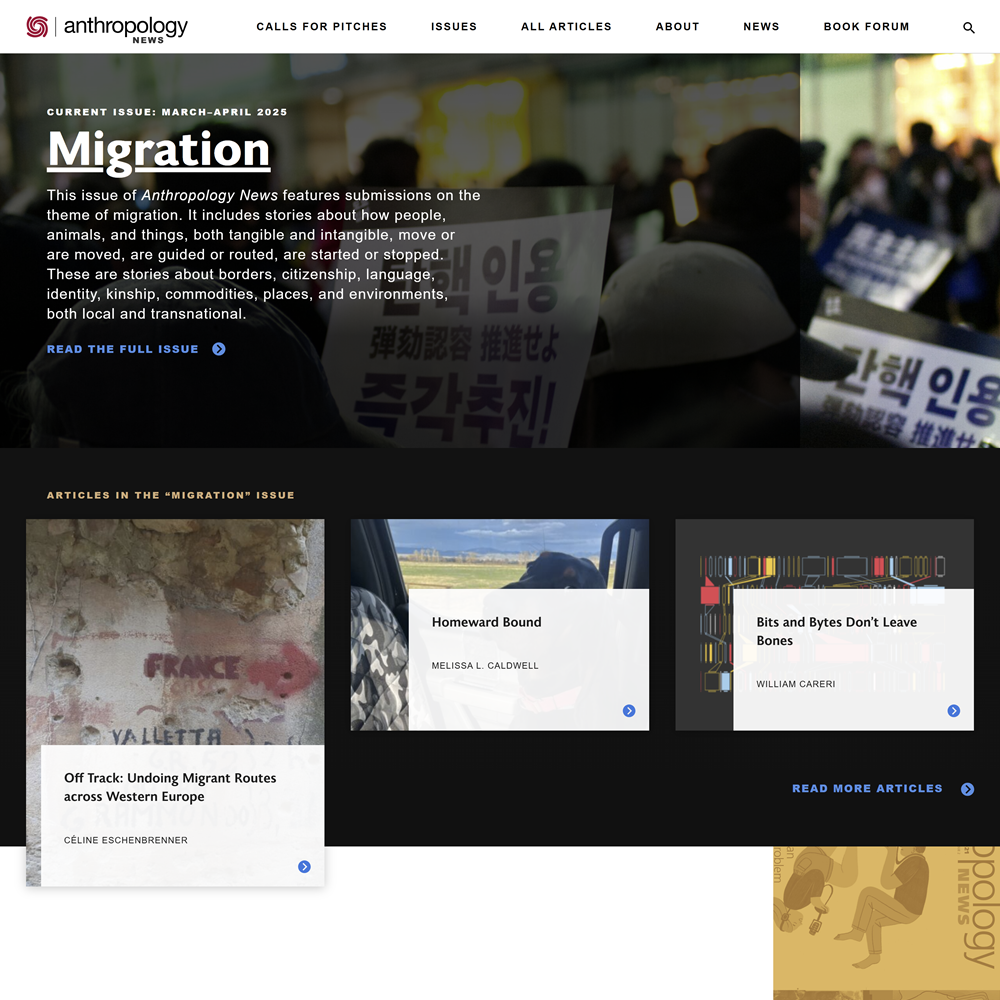
Task: Go to the NEWS section
Action: point(761,27)
